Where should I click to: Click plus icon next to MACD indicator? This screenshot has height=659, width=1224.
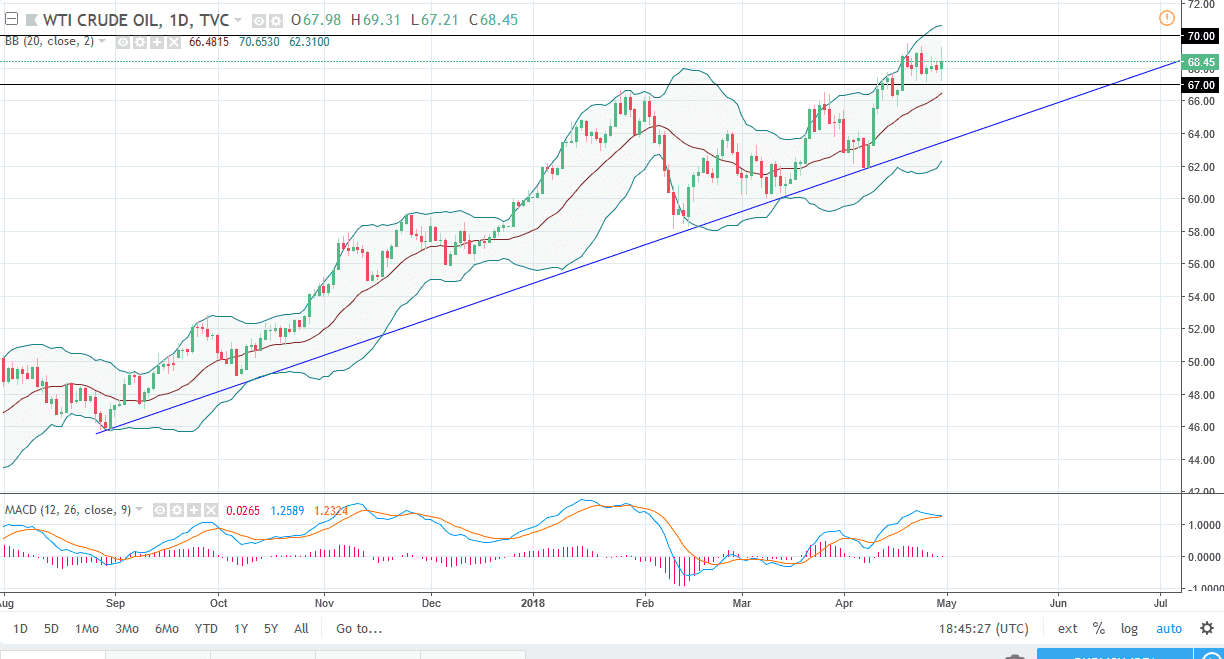tap(195, 510)
